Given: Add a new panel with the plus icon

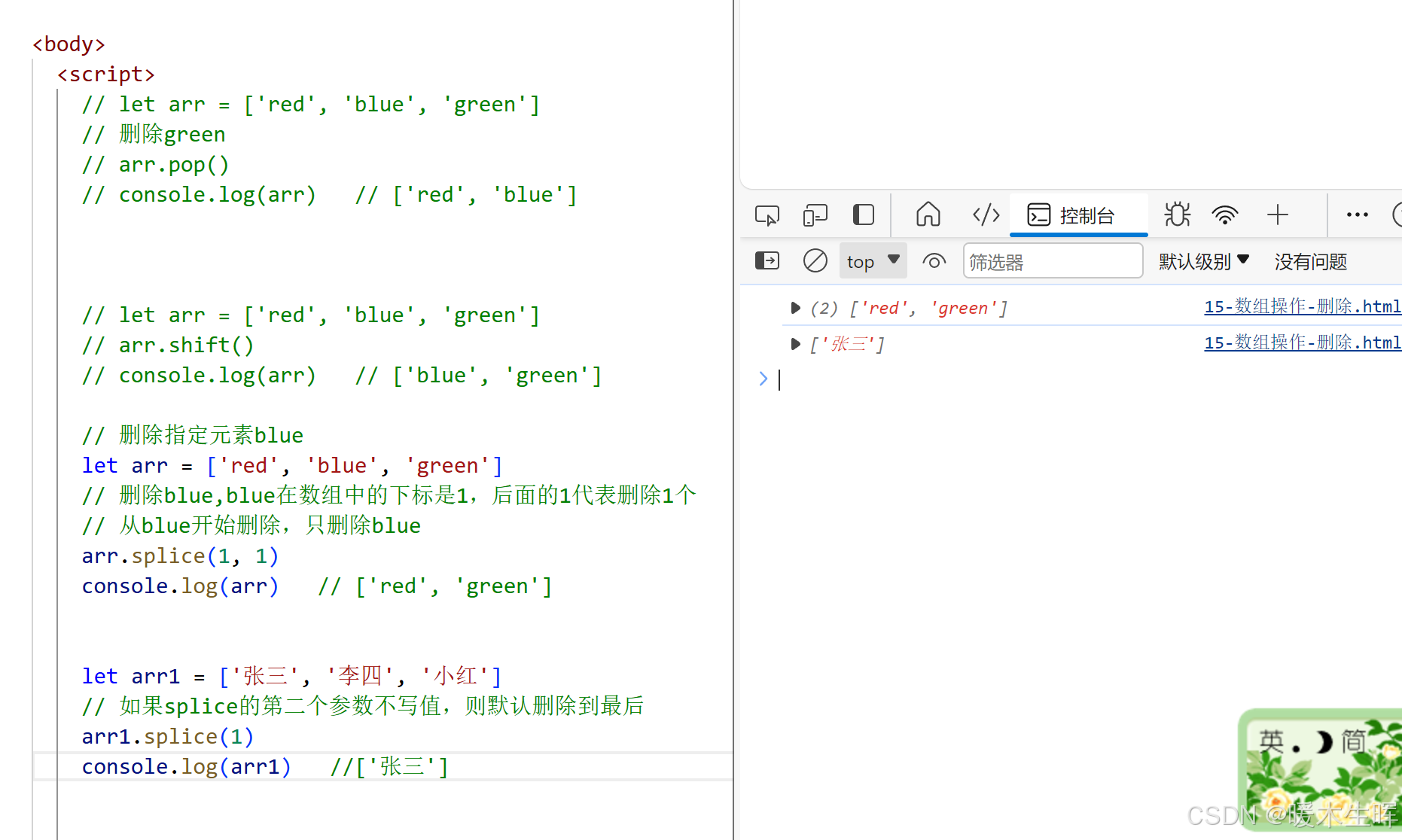Looking at the screenshot, I should click(x=1278, y=215).
